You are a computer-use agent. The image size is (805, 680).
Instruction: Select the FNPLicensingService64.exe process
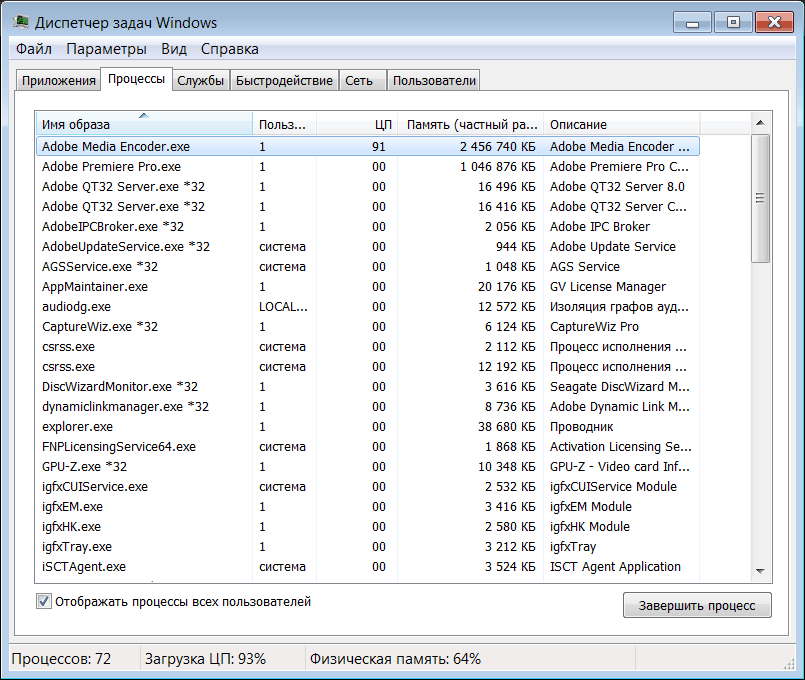click(368, 446)
